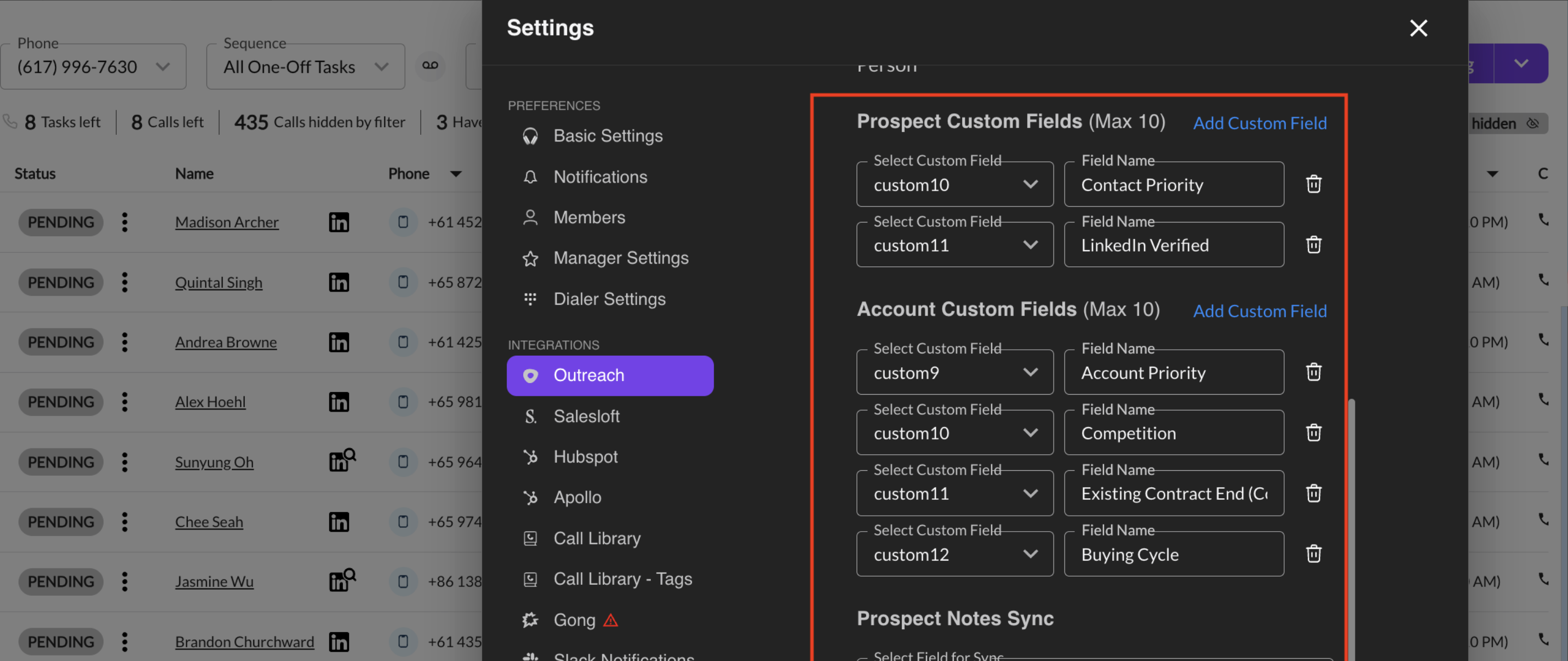This screenshot has height=661, width=1568.
Task: Open Brandon Churchward's contact link
Action: pyautogui.click(x=245, y=642)
